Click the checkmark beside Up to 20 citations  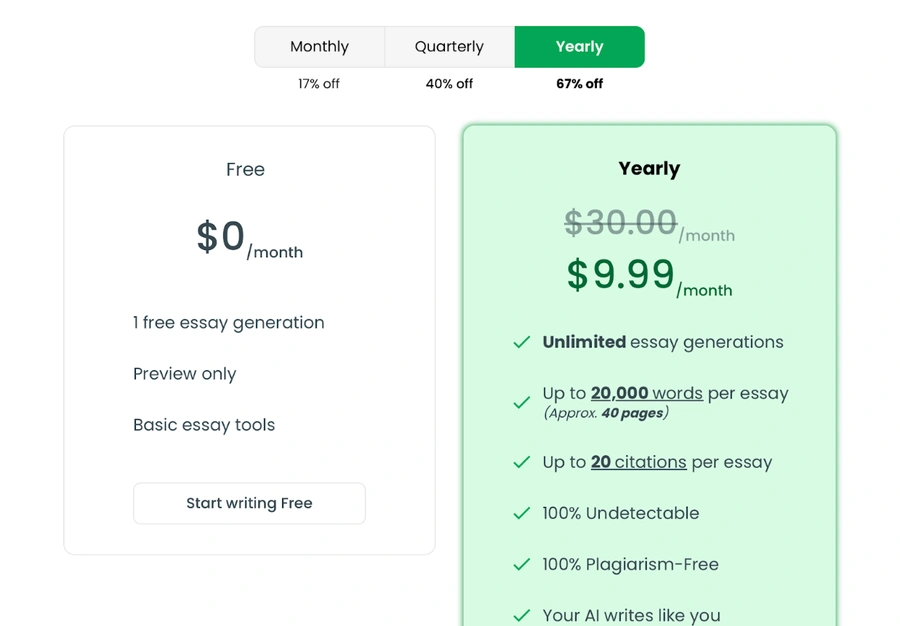521,462
